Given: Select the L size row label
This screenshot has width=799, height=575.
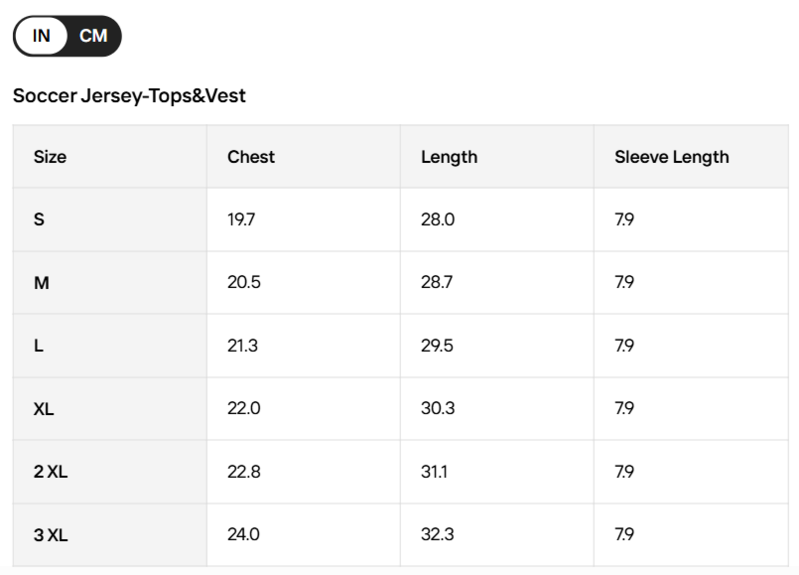Looking at the screenshot, I should point(39,346).
